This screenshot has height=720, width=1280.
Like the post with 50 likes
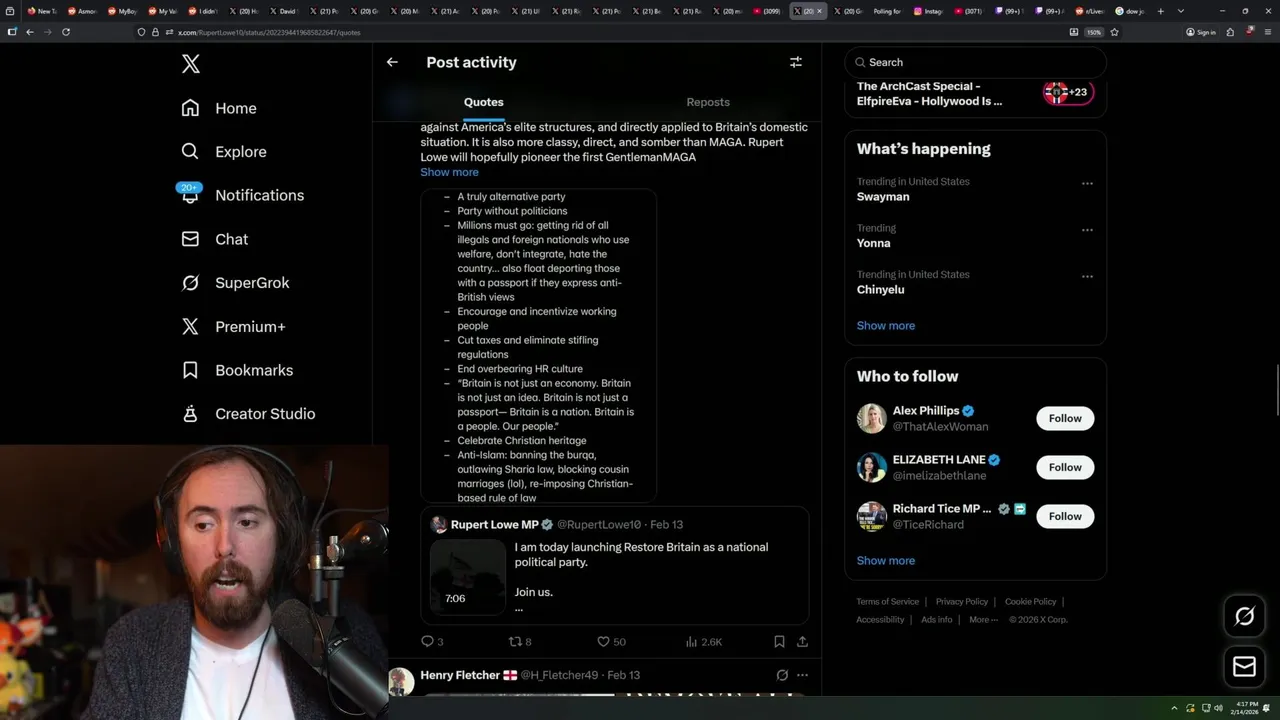[611, 642]
